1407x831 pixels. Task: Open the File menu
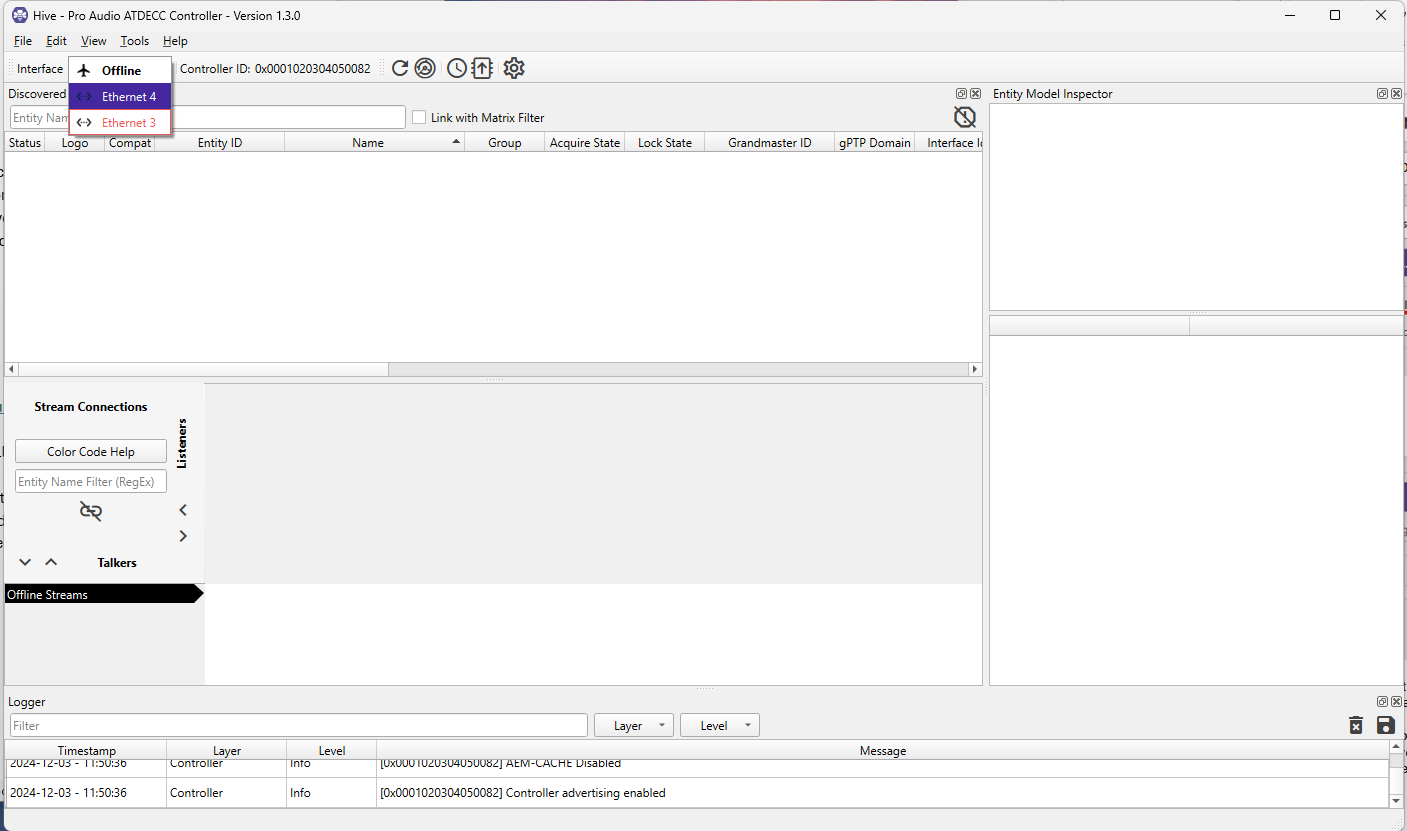(23, 41)
